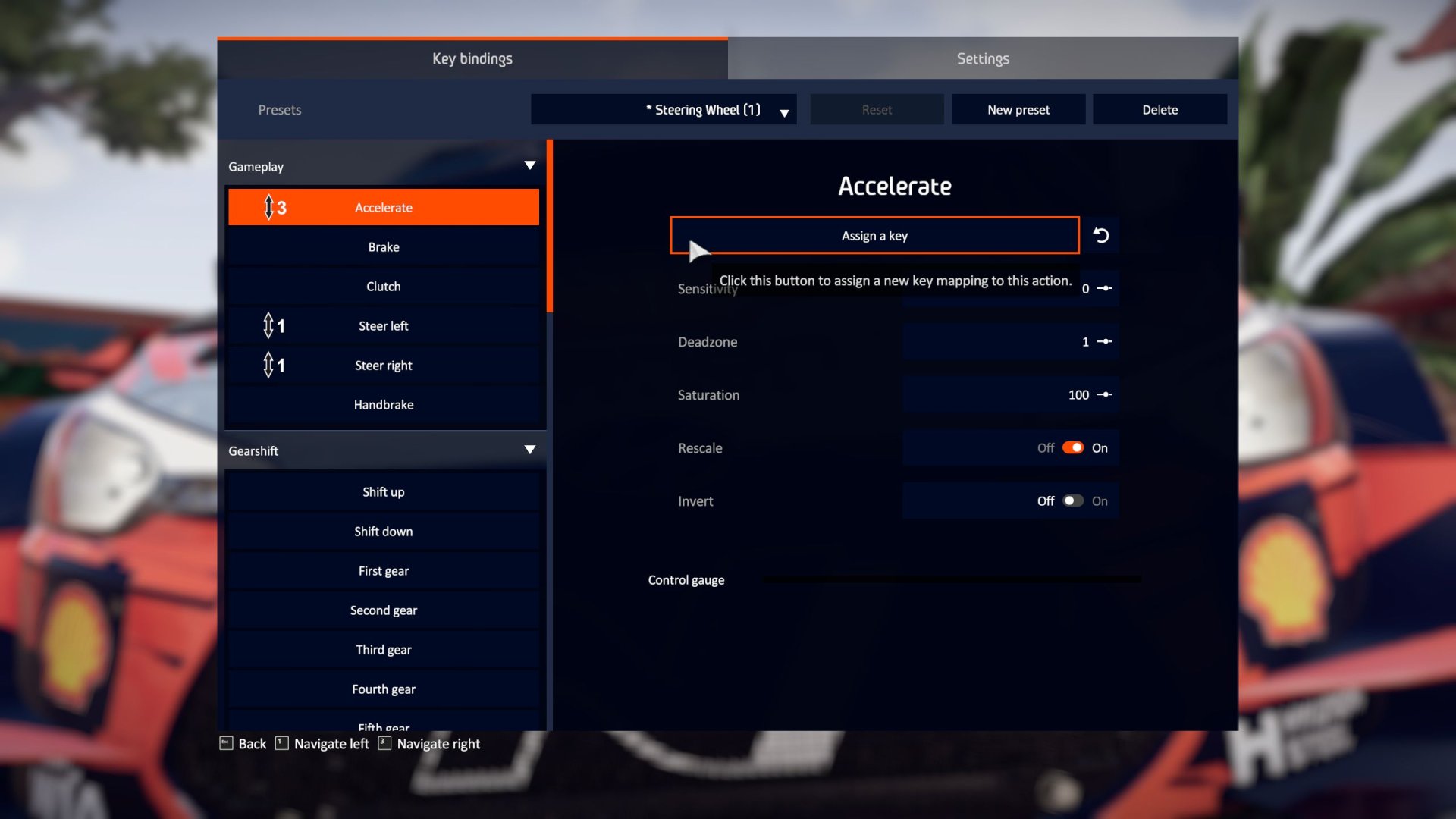1456x819 pixels.
Task: Open the Steering Wheel preset dropdown
Action: click(786, 110)
